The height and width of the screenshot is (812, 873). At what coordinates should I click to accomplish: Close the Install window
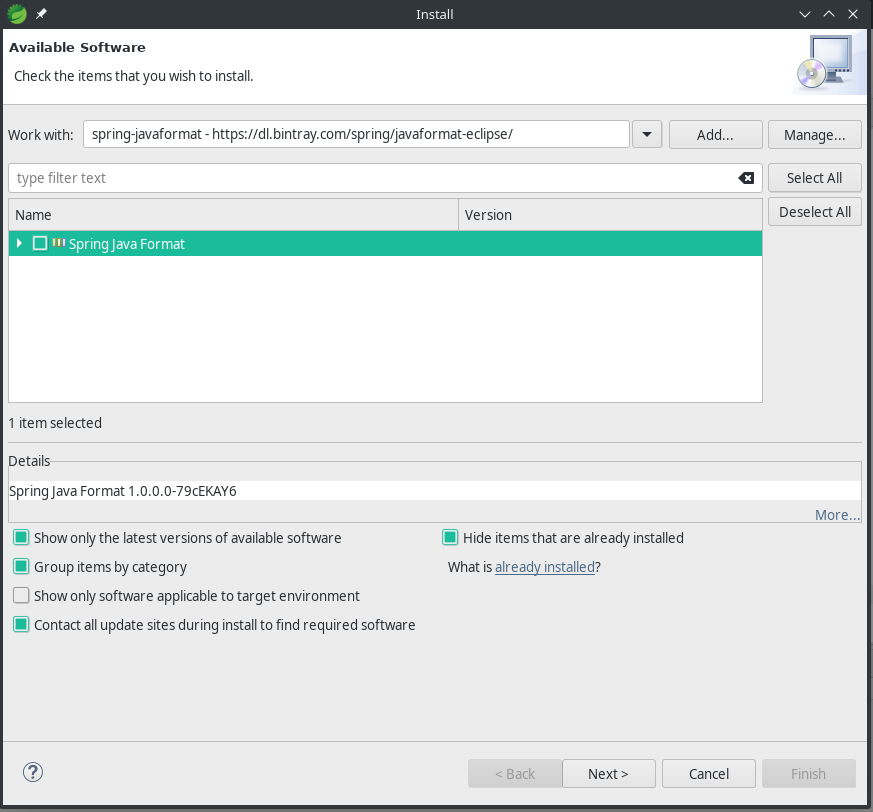tap(852, 14)
